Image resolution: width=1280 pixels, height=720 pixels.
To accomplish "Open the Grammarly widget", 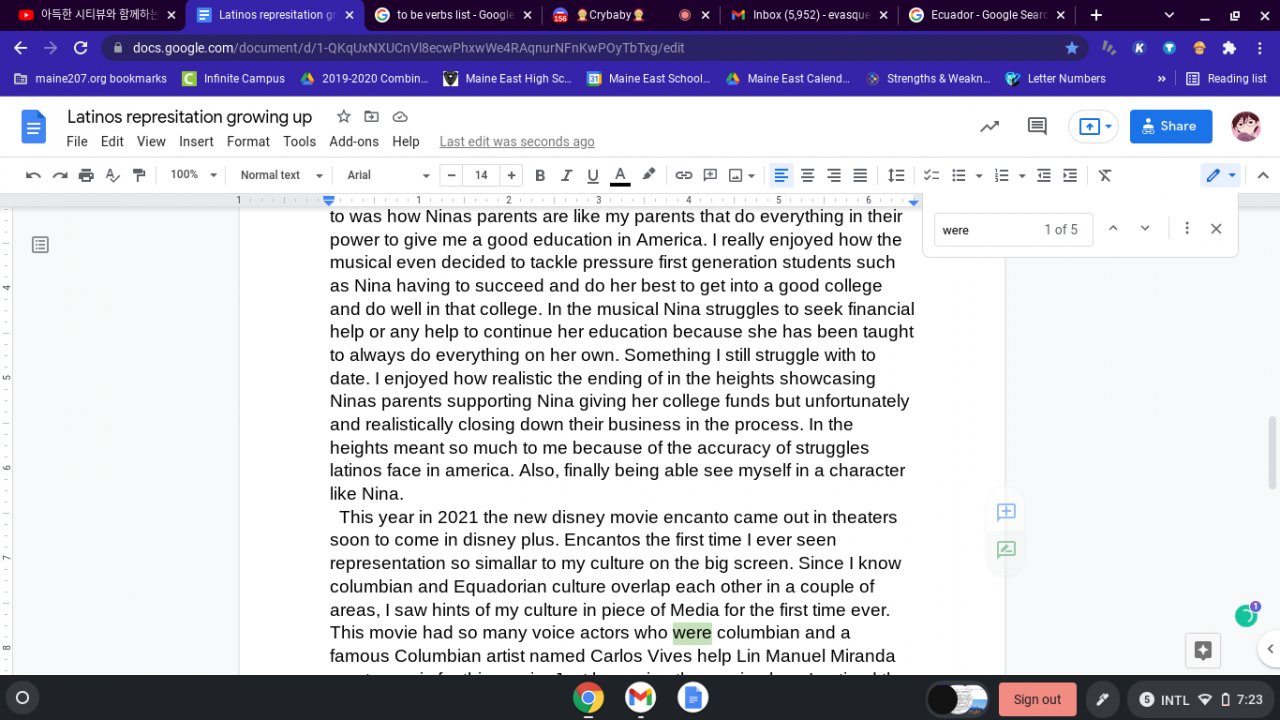I will tap(1246, 615).
